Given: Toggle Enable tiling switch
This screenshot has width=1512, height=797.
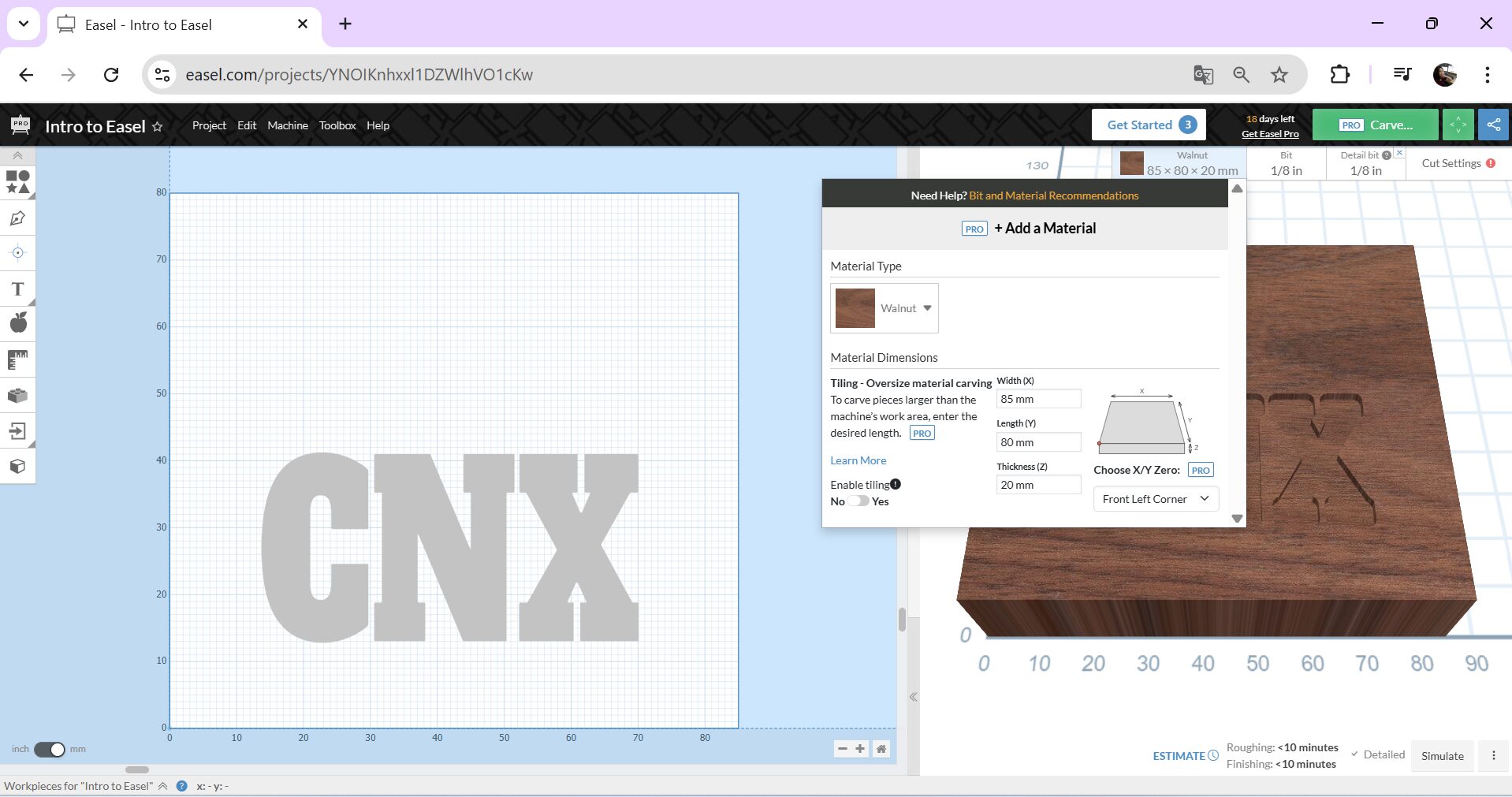Looking at the screenshot, I should tap(858, 501).
